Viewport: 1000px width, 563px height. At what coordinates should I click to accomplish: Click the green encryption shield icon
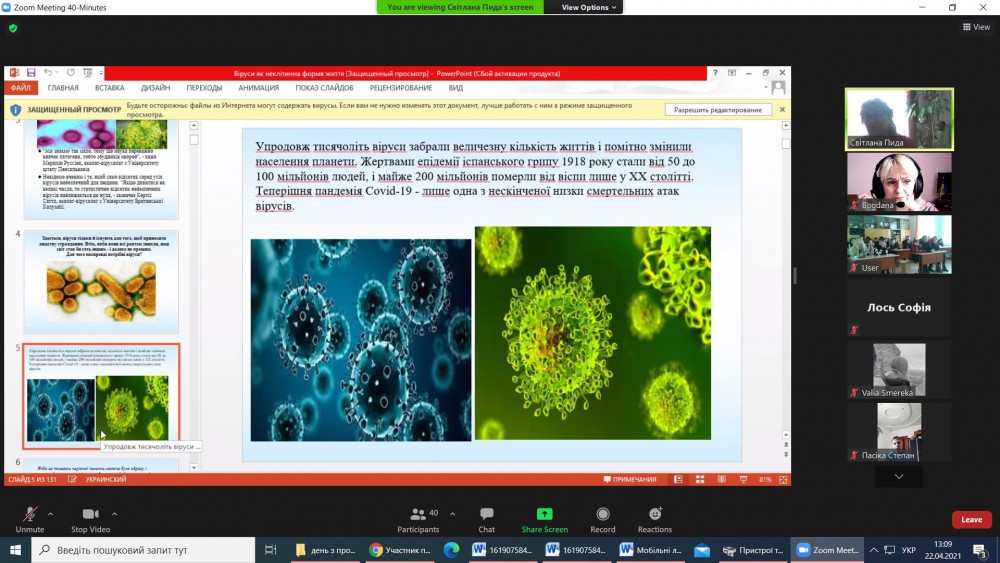(13, 28)
